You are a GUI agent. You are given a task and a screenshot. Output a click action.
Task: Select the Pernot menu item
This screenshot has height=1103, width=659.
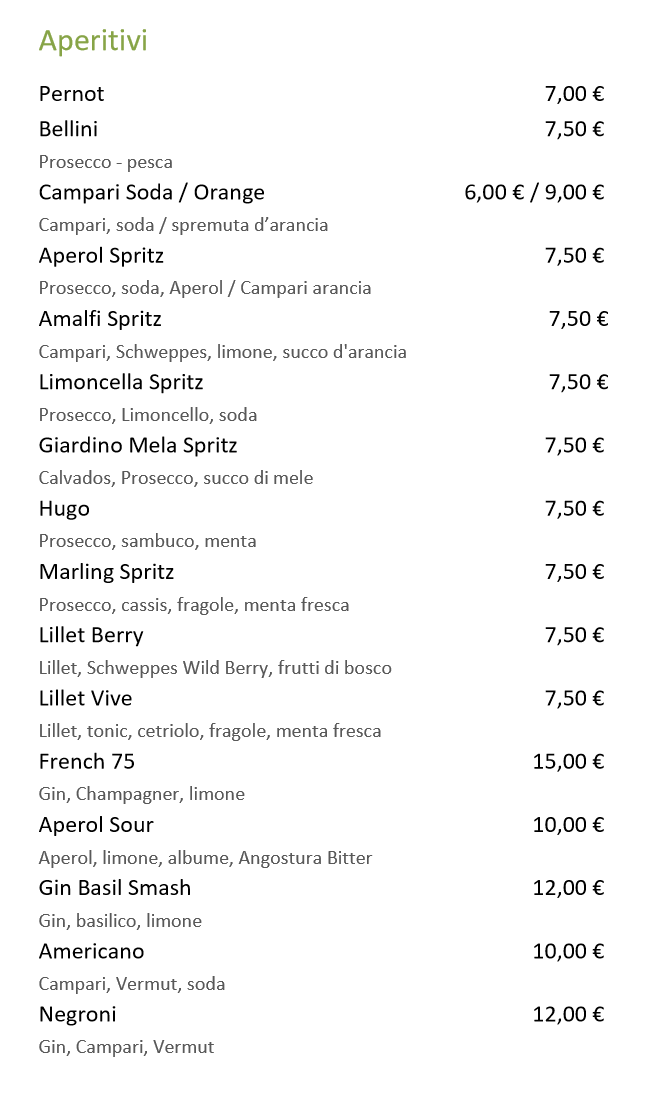[71, 94]
